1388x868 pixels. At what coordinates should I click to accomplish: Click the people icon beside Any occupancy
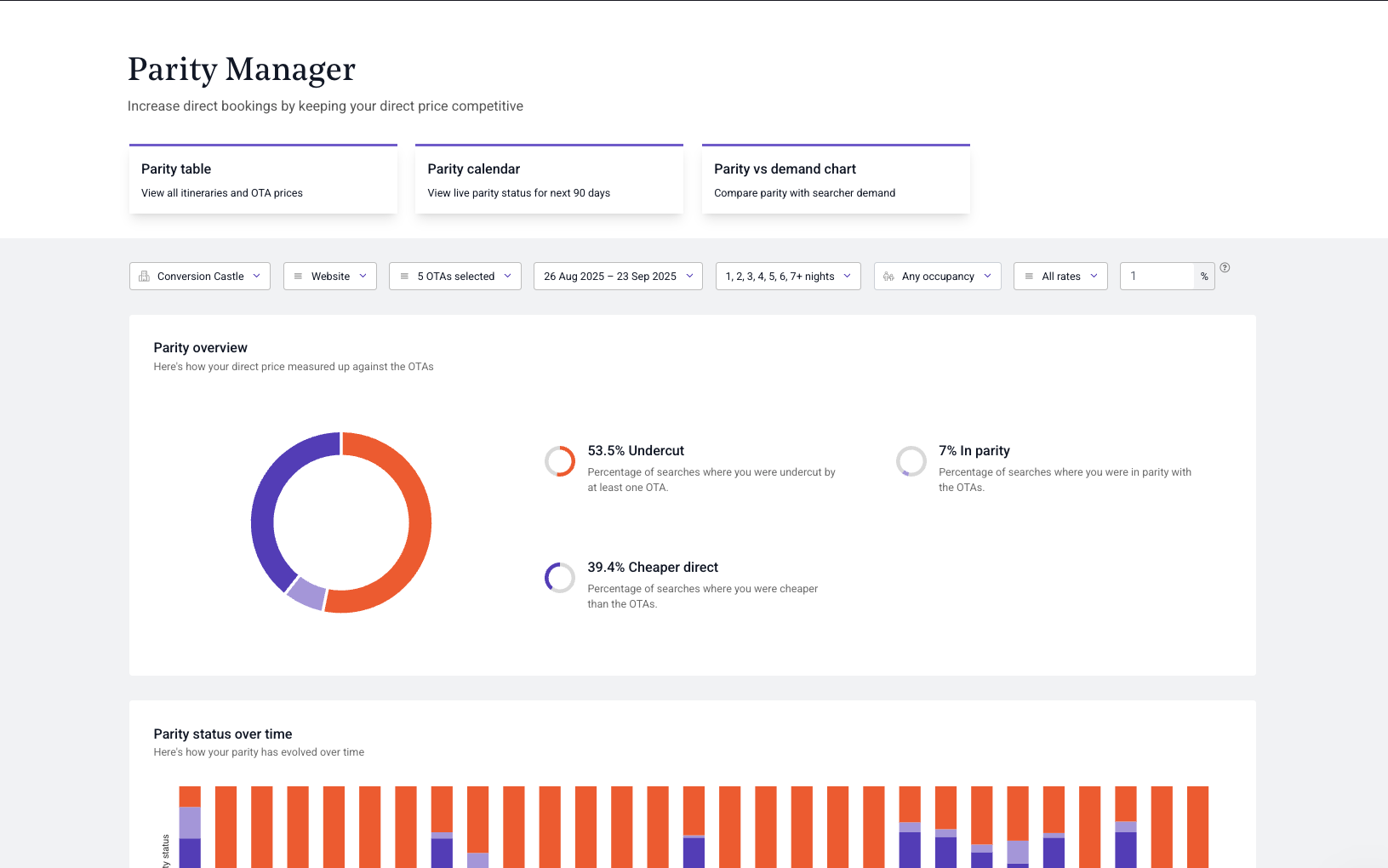coord(888,277)
